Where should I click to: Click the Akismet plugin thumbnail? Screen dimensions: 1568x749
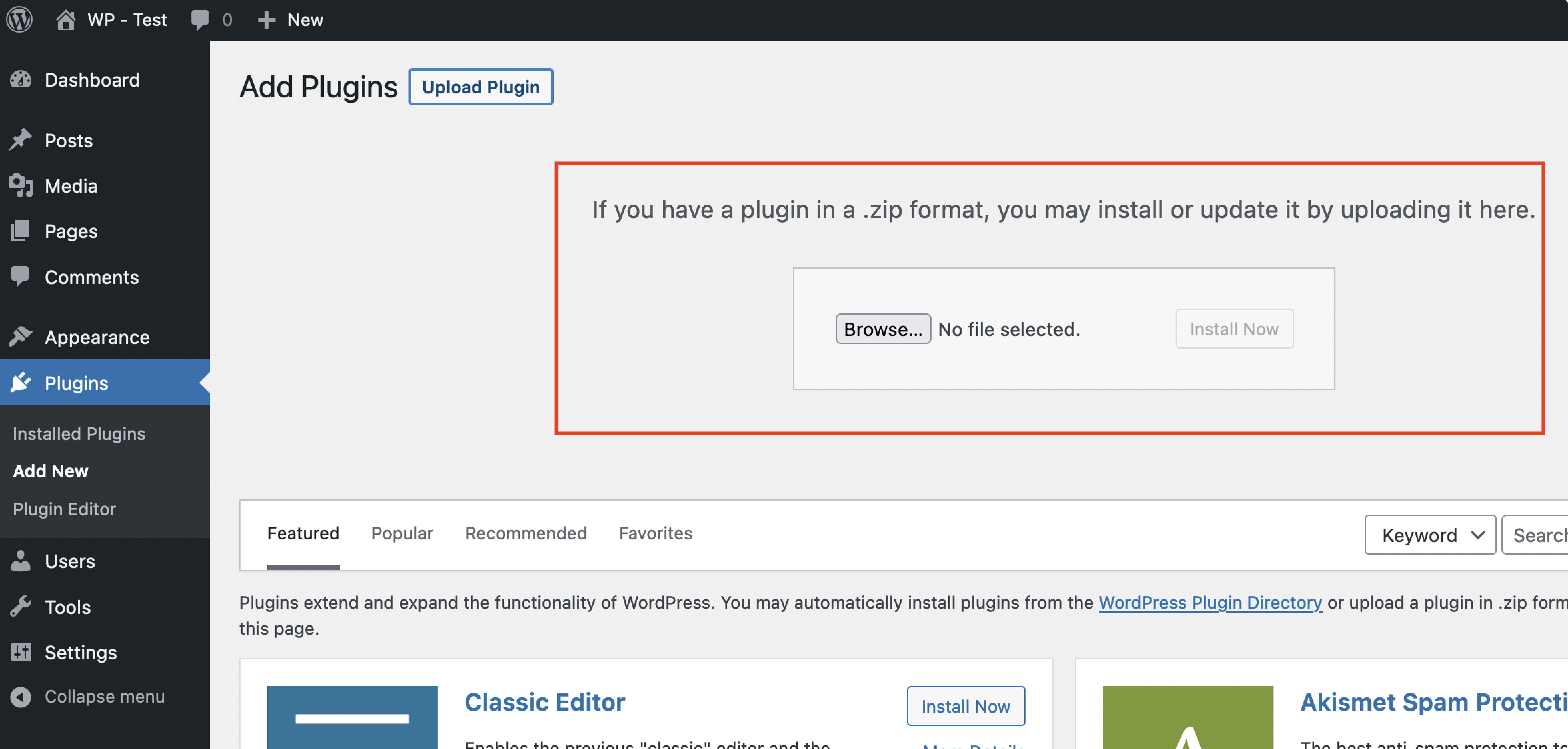(1187, 717)
